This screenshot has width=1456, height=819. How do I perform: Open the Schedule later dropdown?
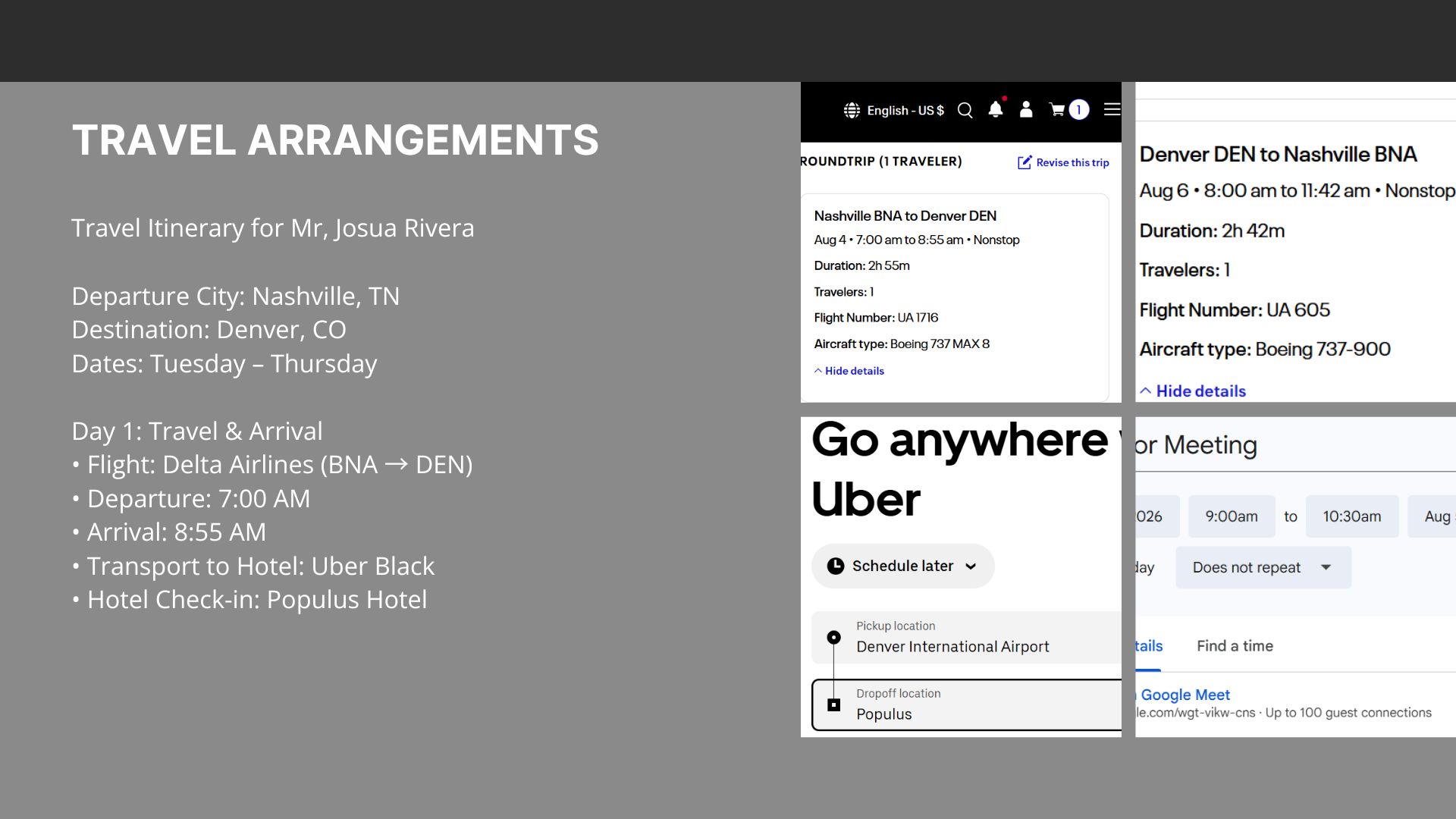click(903, 566)
